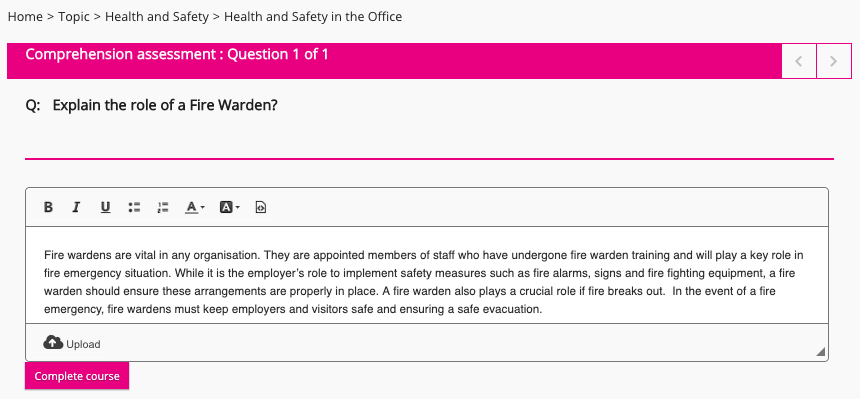
Task: Open the background highlight color dropdown
Action: pos(229,207)
